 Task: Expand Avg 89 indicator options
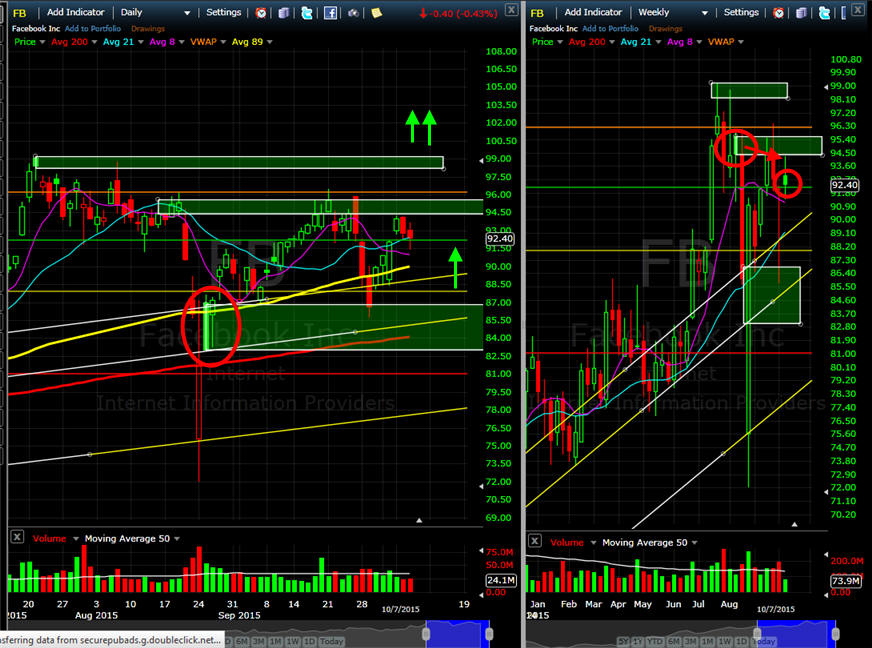(x=270, y=42)
